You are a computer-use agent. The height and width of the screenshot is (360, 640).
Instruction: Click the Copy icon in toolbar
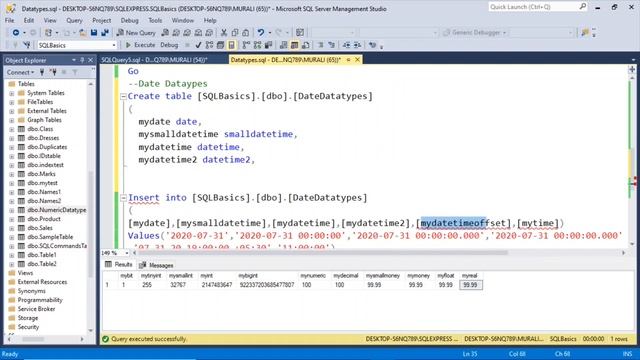pos(235,33)
